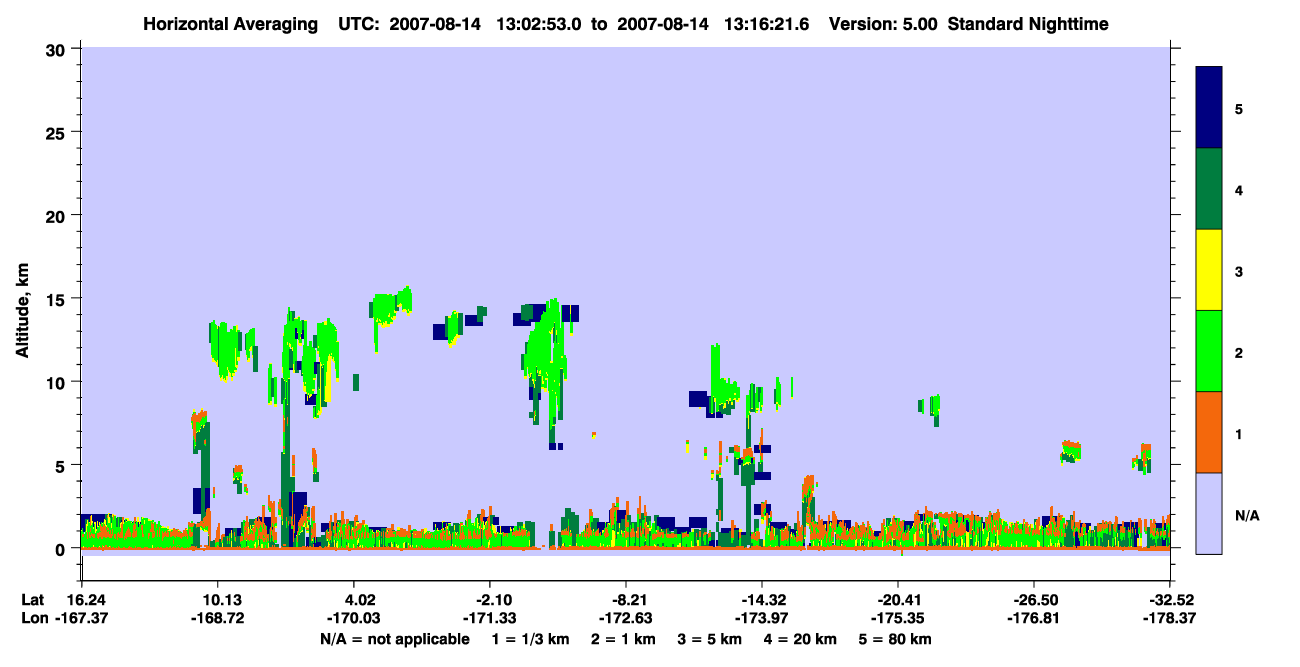The width and height of the screenshot is (1300, 667).
Task: Click the dark blue 80 km colorbar segment
Action: (1209, 108)
